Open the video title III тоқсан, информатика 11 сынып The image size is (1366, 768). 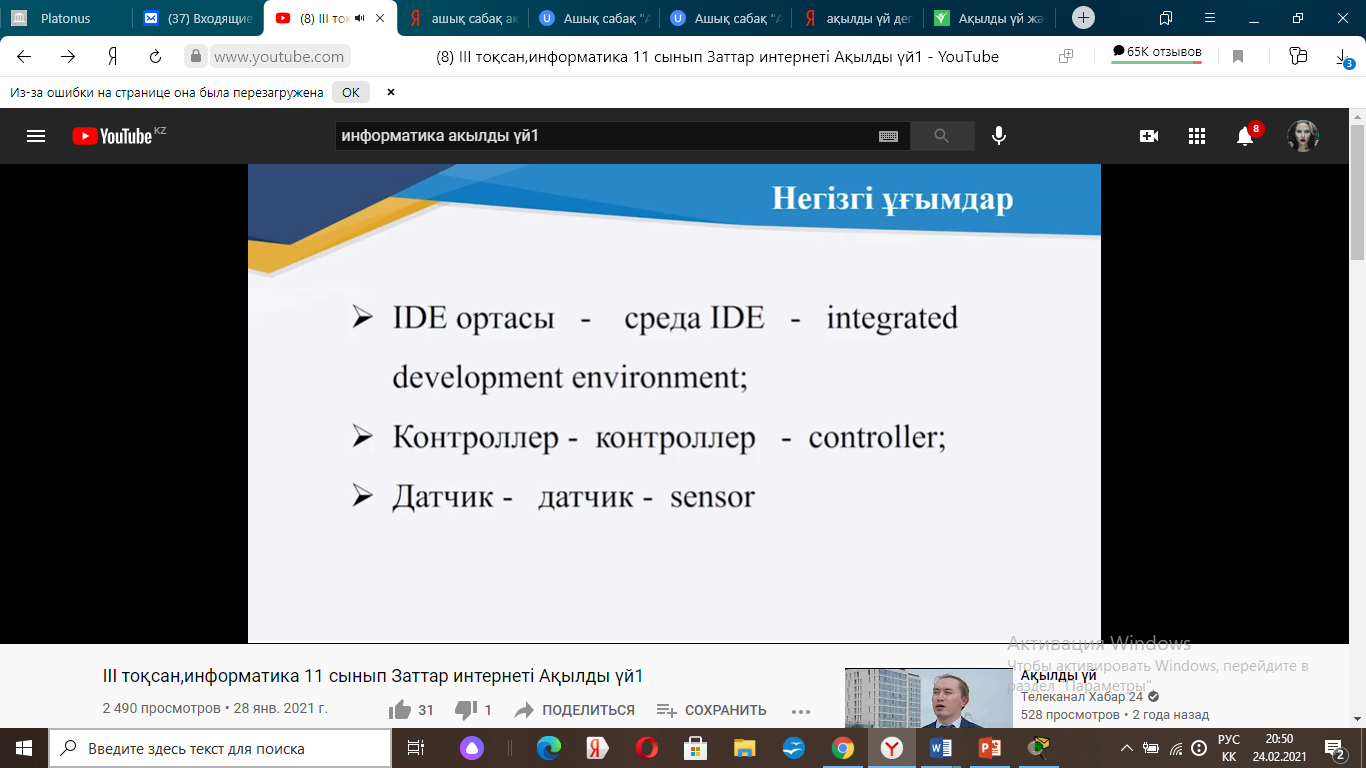coord(373,677)
